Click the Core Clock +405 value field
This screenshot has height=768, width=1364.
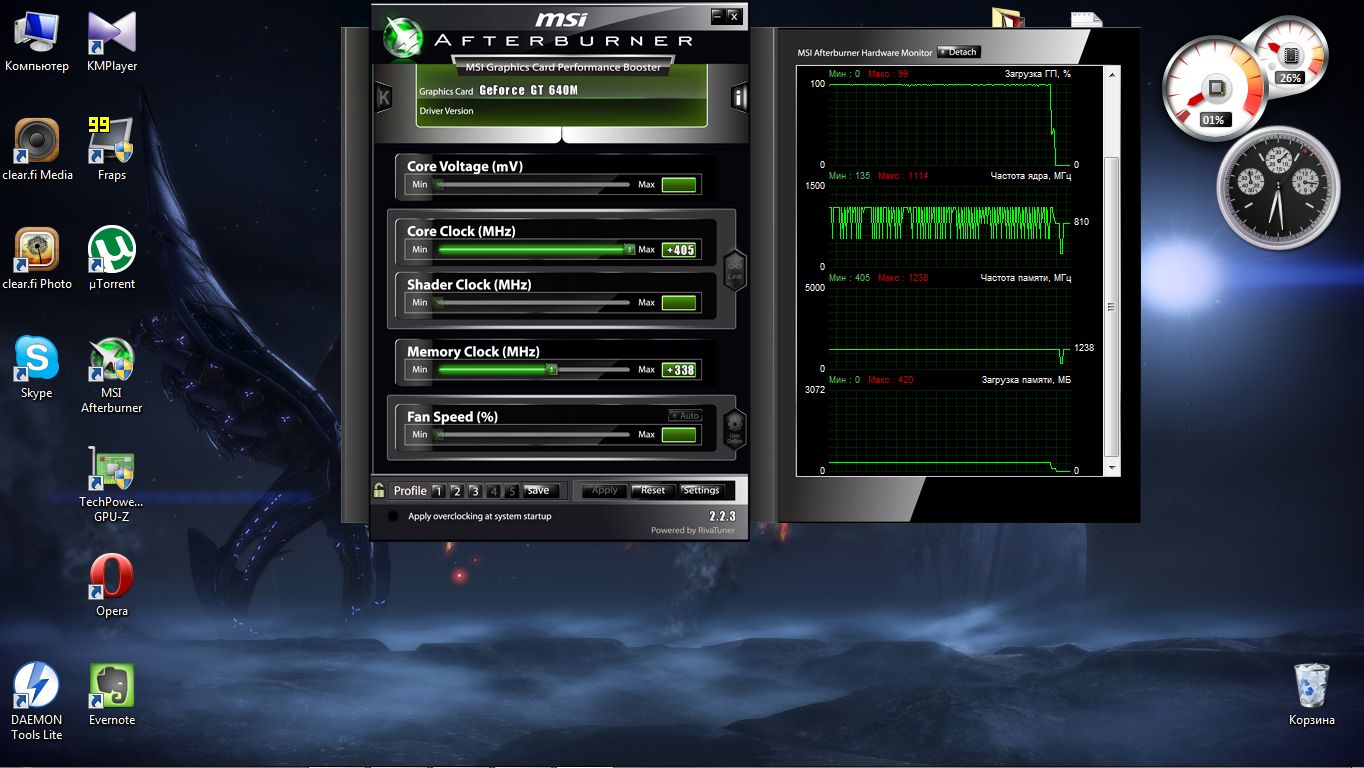coord(679,249)
